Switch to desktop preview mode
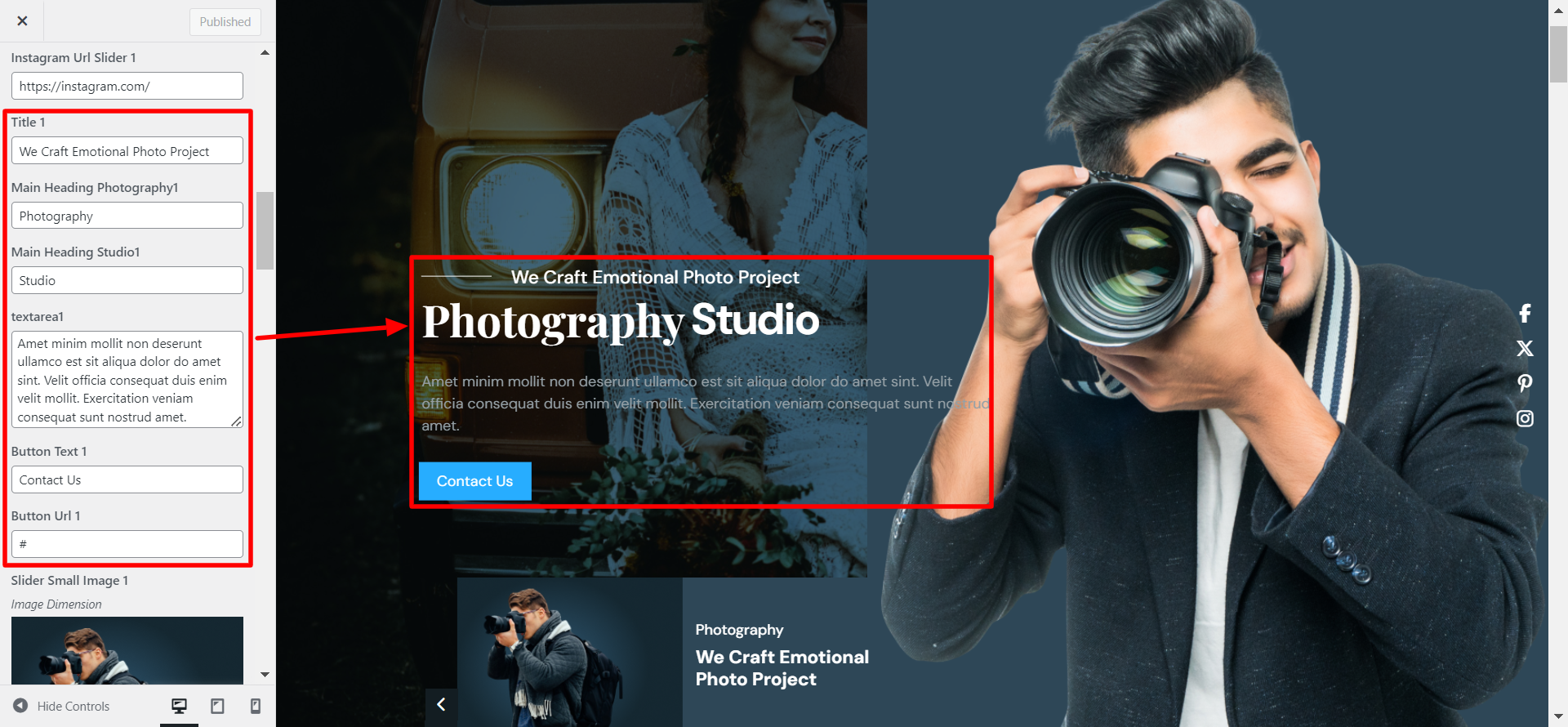Viewport: 1568px width, 727px height. pyautogui.click(x=179, y=706)
